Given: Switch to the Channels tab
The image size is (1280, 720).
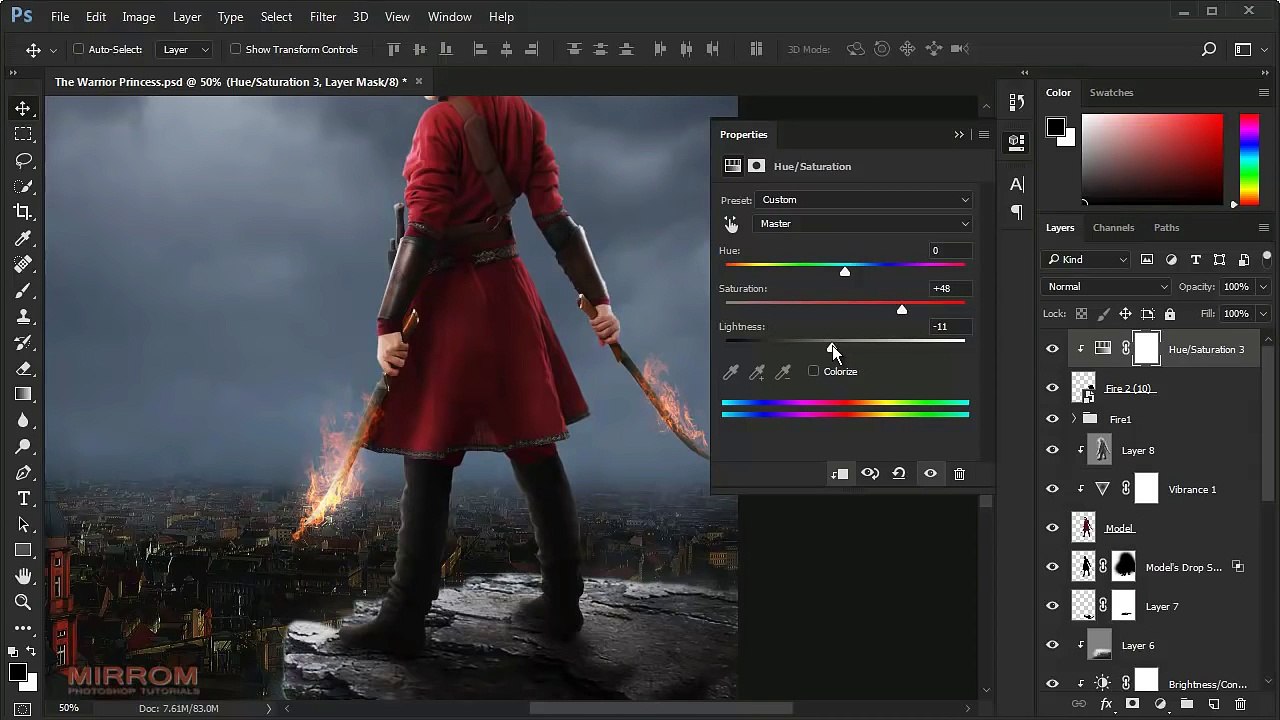Looking at the screenshot, I should coord(1113,228).
